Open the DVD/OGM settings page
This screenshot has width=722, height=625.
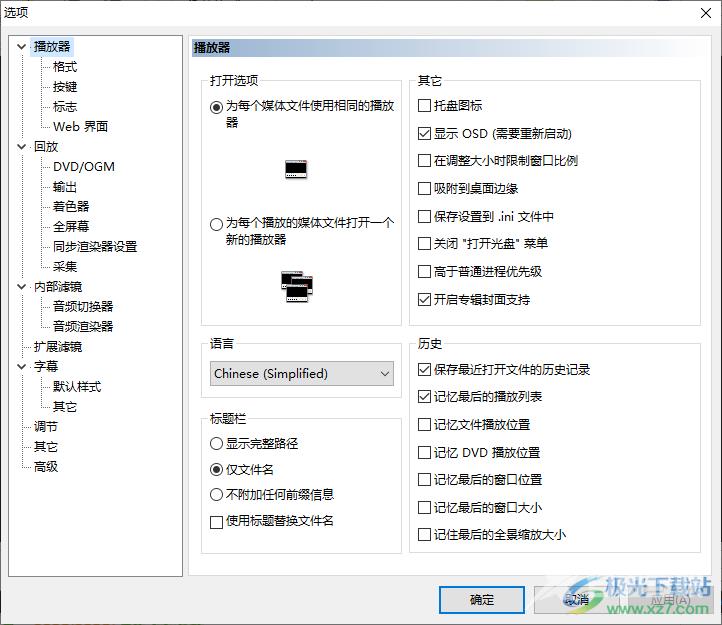(x=84, y=167)
